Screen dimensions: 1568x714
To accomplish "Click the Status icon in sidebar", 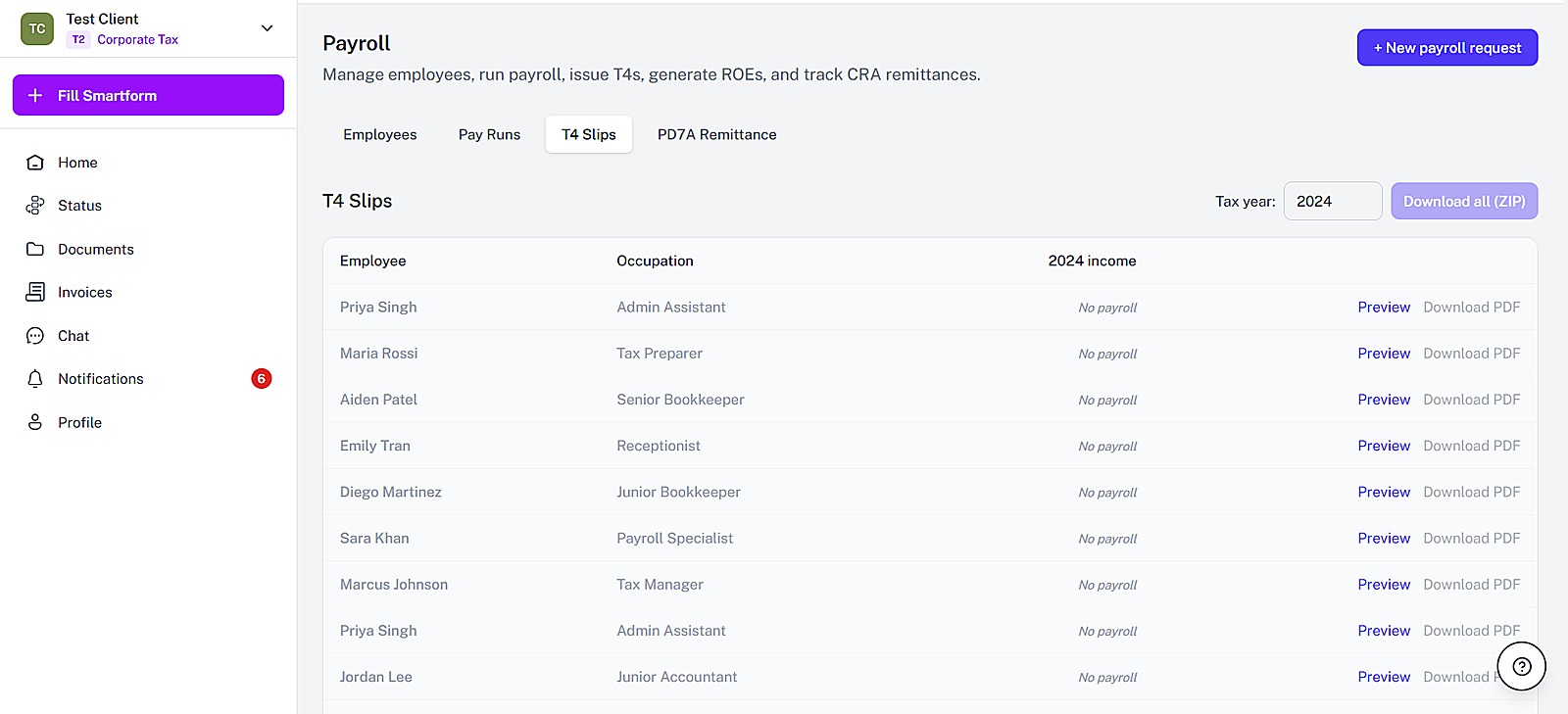I will pyautogui.click(x=35, y=206).
